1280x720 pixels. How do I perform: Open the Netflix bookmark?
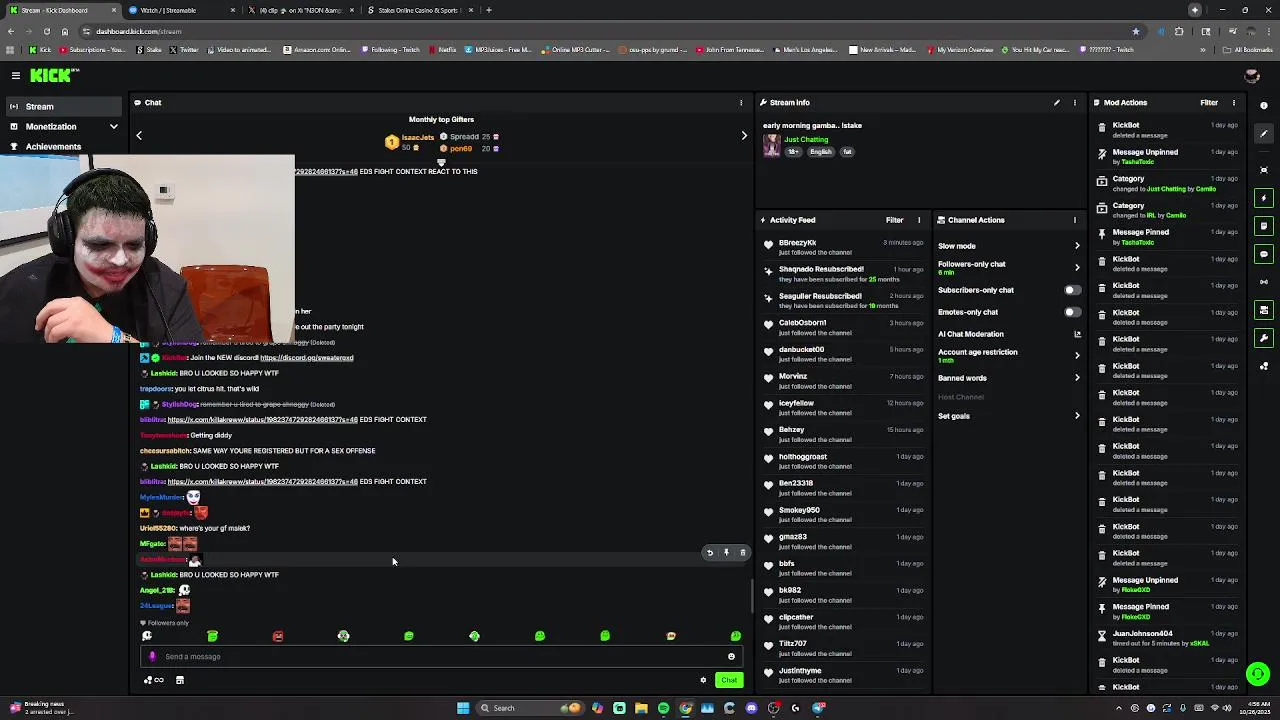click(442, 50)
